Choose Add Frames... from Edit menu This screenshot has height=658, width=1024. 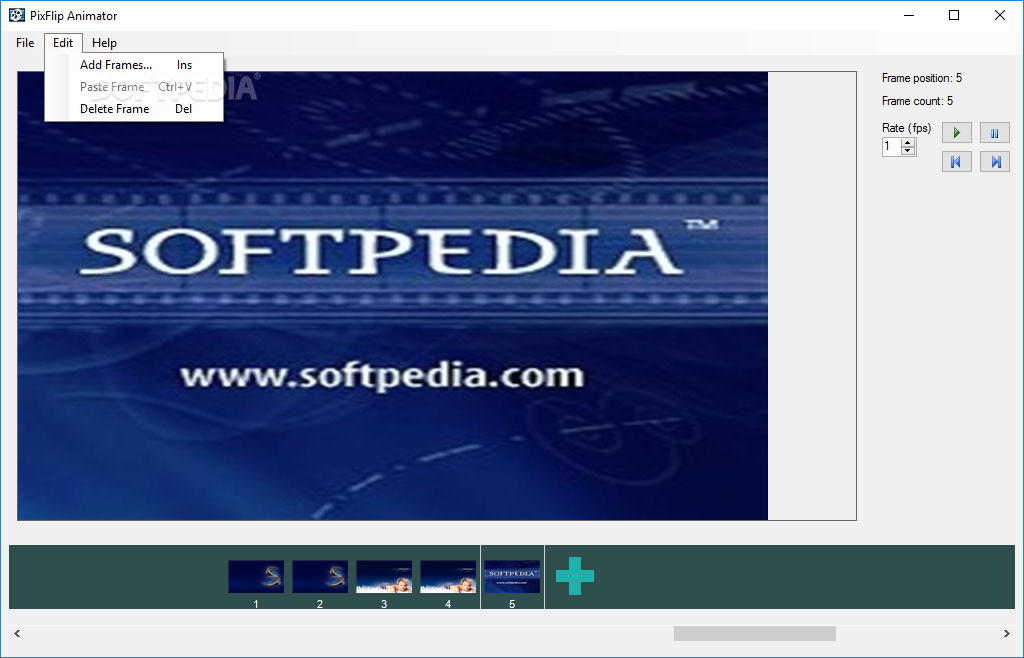pyautogui.click(x=135, y=65)
